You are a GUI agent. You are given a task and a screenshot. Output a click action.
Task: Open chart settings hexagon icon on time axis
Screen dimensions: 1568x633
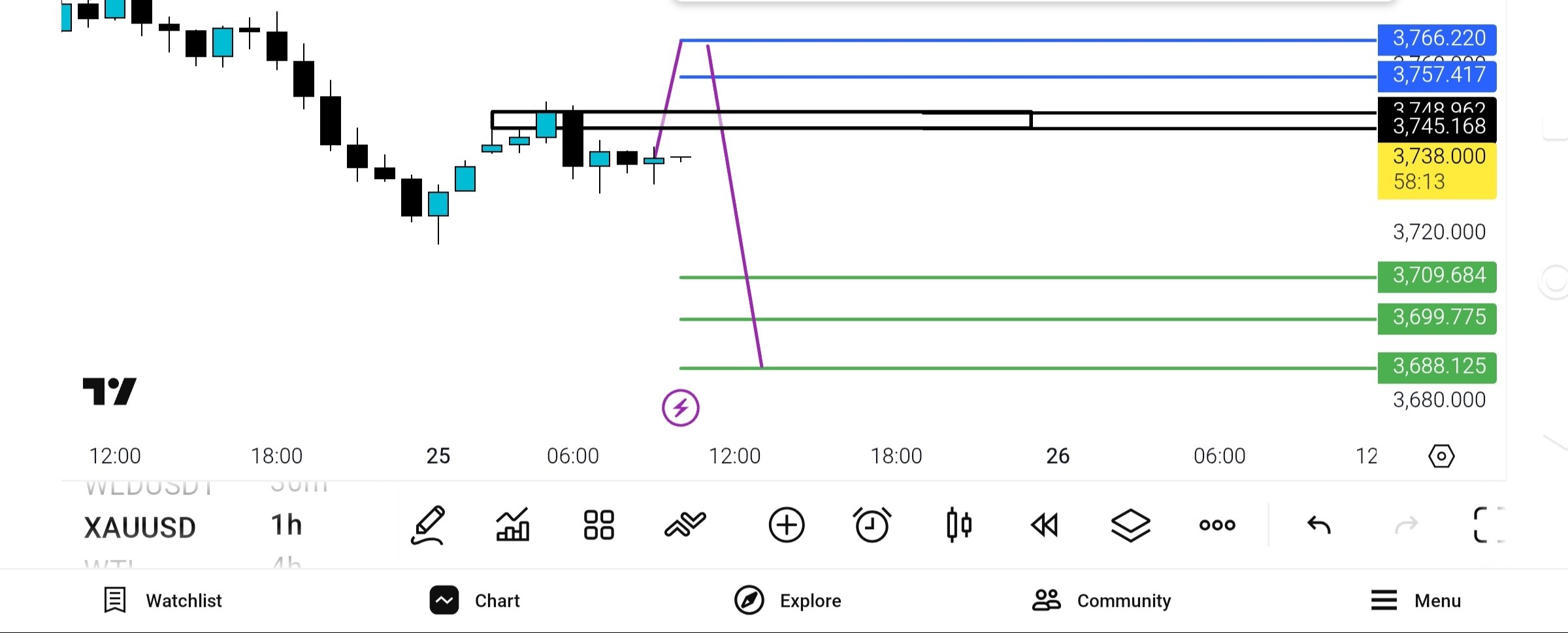[1441, 456]
